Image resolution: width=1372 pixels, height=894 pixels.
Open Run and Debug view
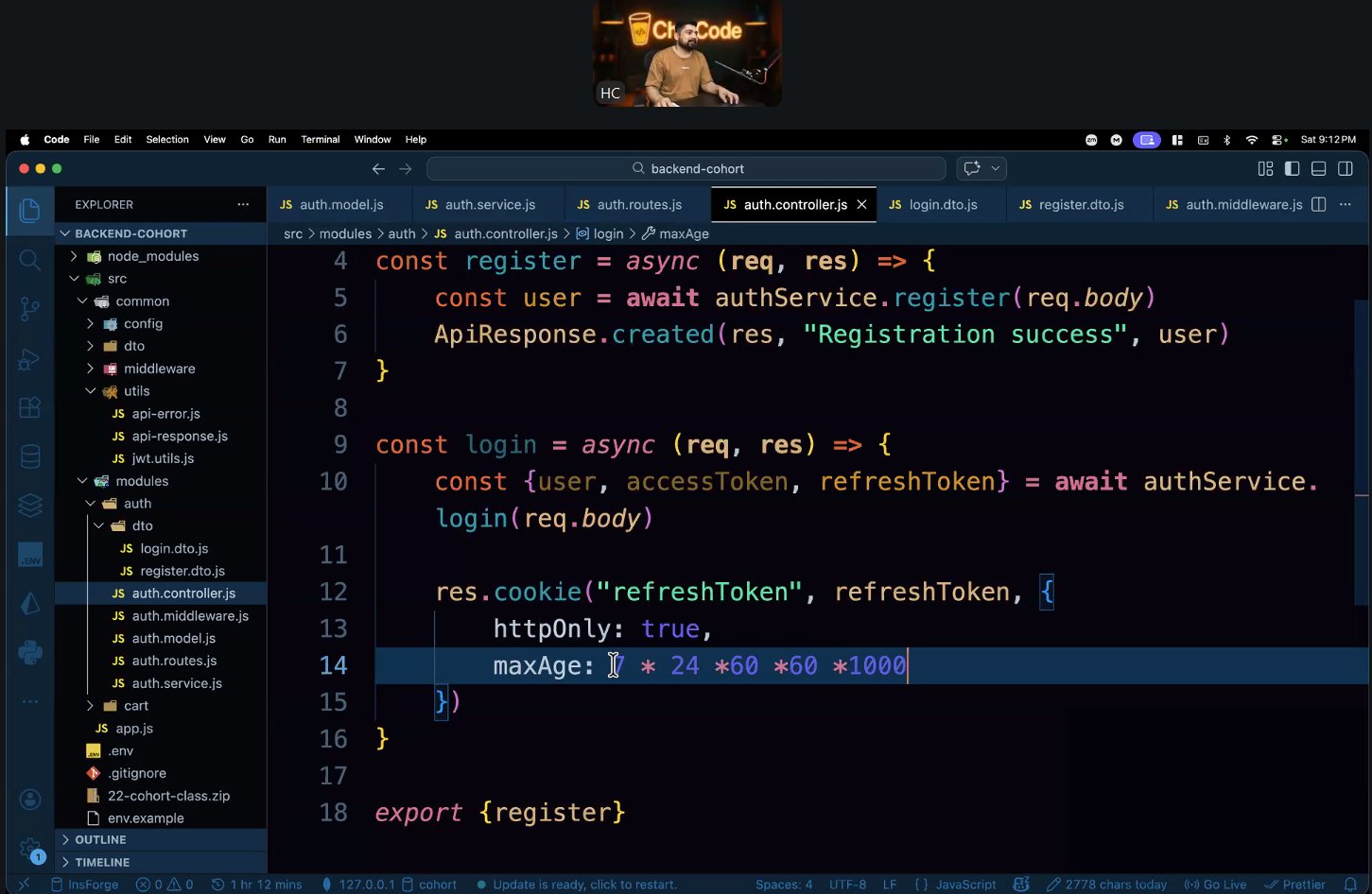click(x=29, y=359)
